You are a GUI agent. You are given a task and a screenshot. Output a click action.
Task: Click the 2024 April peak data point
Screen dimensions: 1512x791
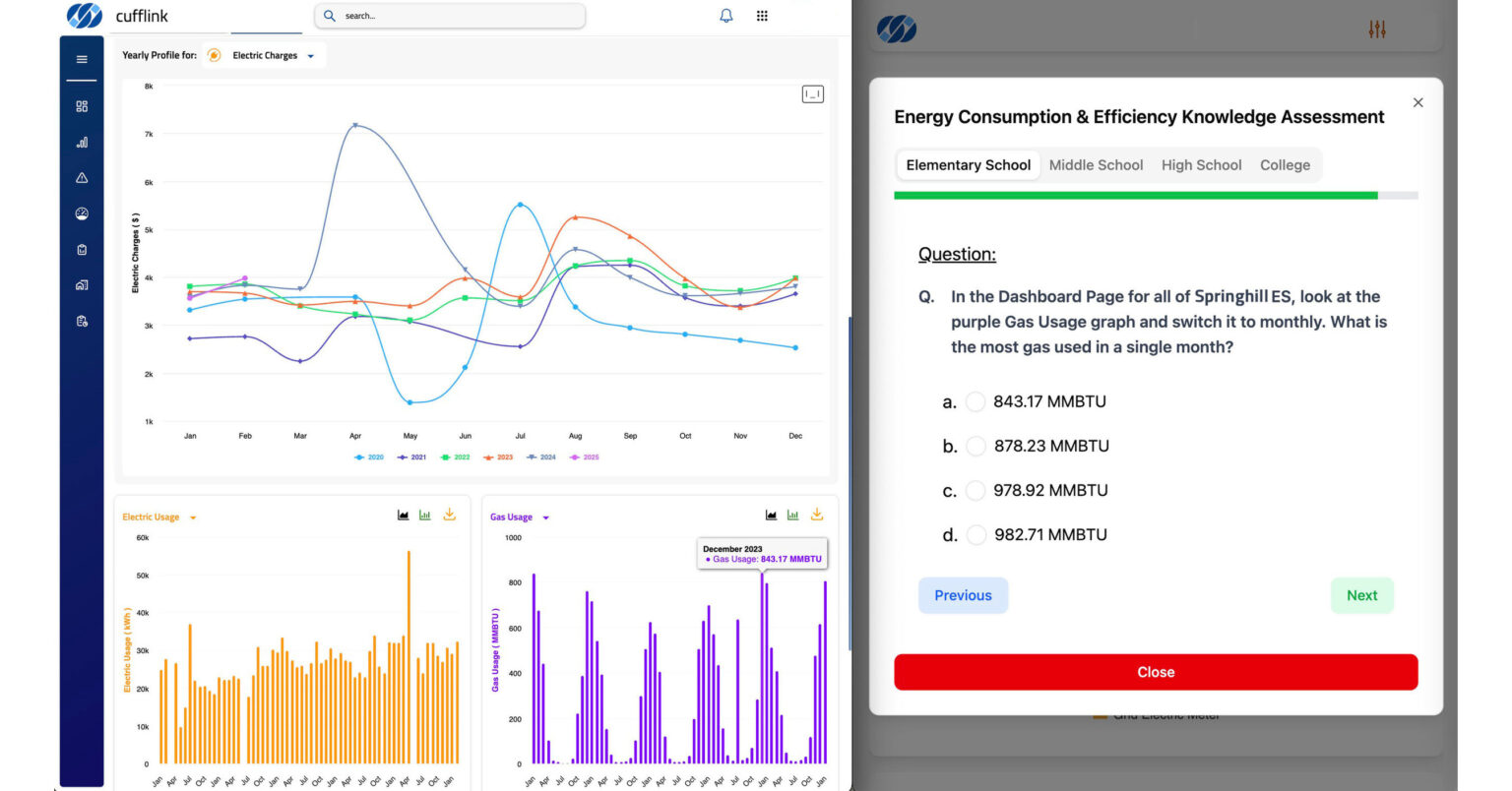point(354,125)
